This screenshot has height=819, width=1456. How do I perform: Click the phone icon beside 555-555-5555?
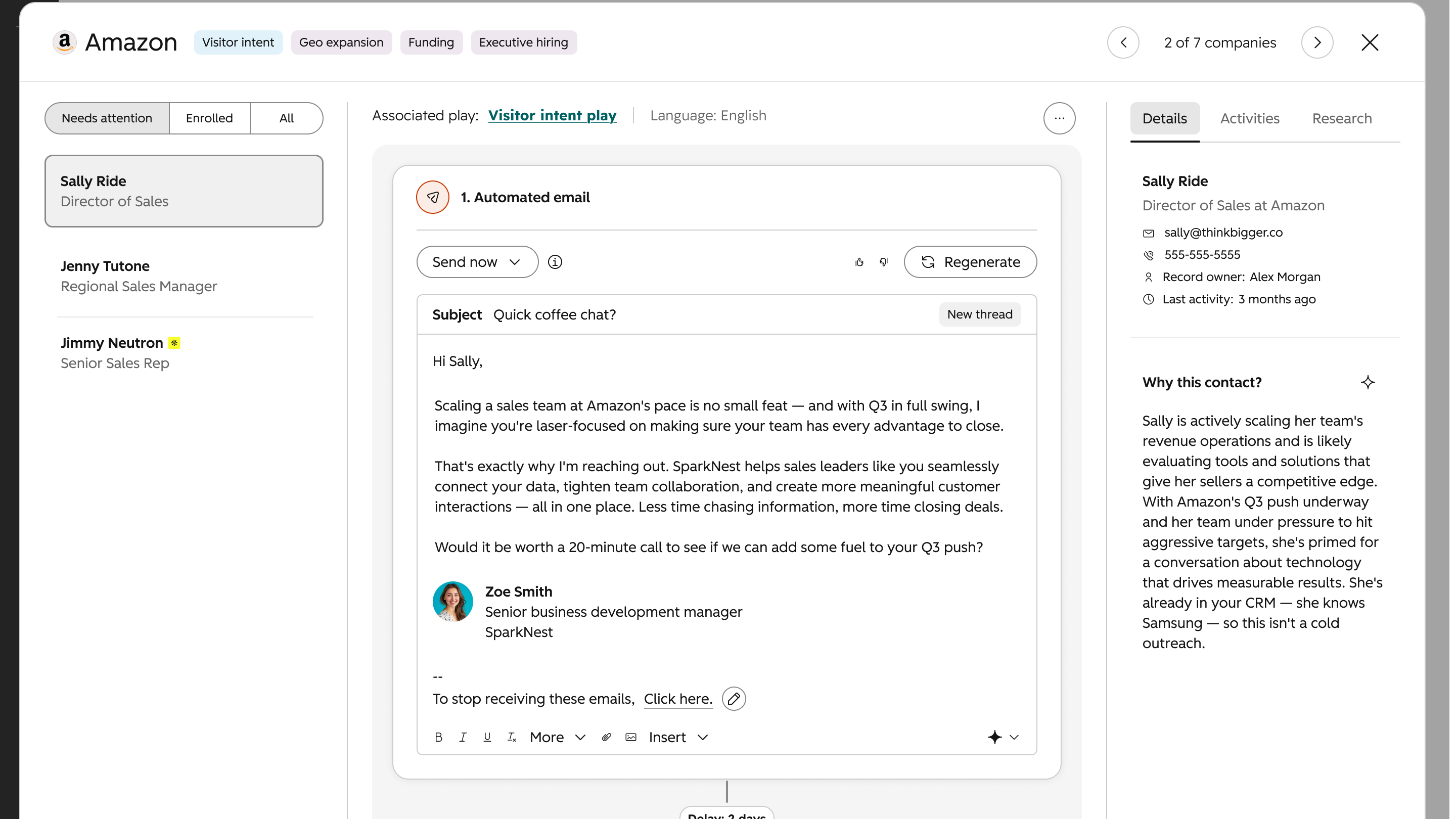(x=1149, y=255)
